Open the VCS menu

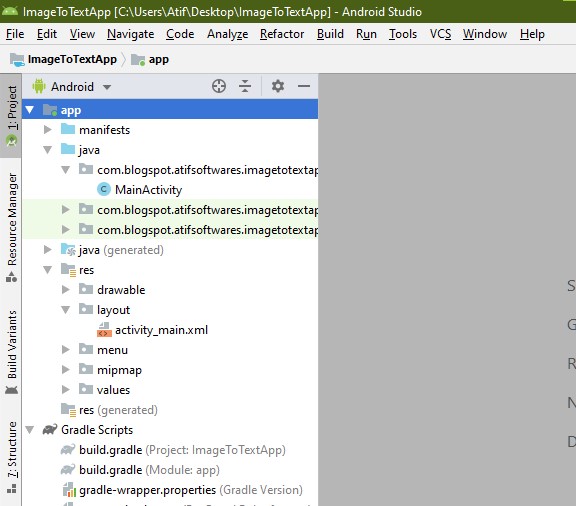(440, 34)
